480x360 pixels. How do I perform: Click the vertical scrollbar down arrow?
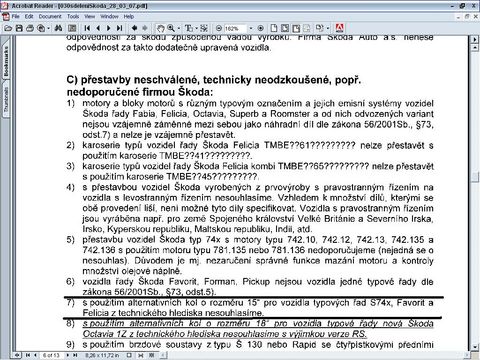[476, 347]
